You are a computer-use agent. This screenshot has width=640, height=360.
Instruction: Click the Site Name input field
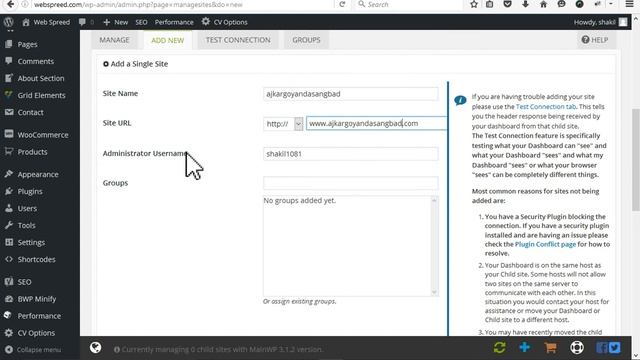(x=351, y=94)
